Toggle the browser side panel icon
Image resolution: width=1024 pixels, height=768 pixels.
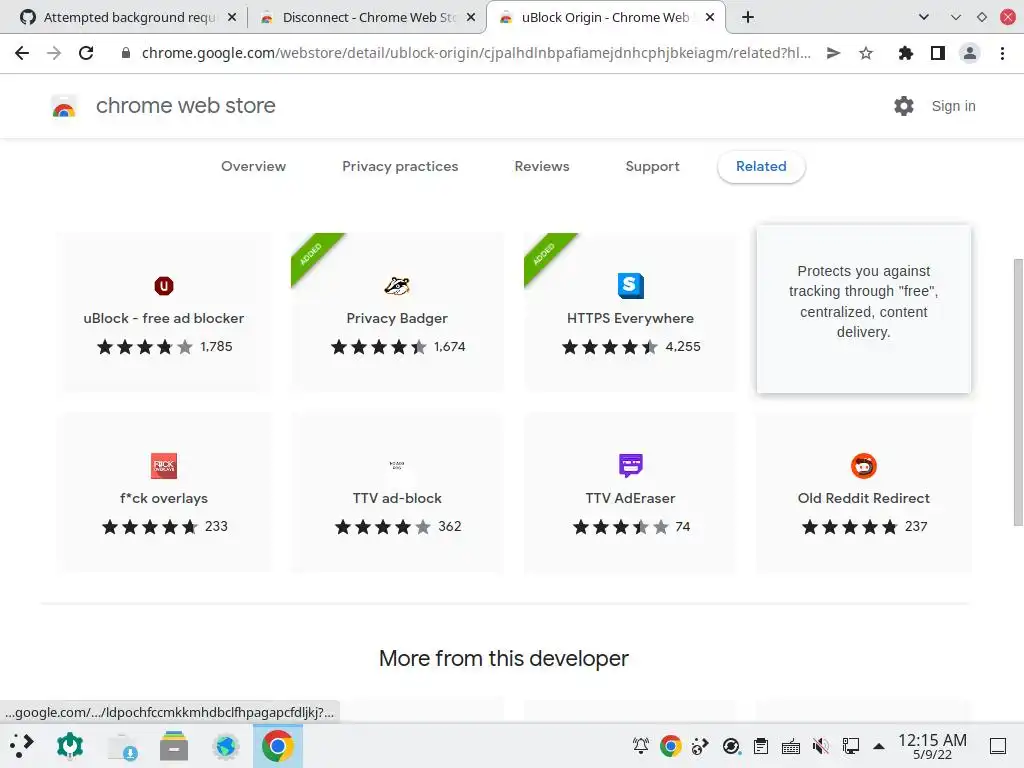point(938,53)
